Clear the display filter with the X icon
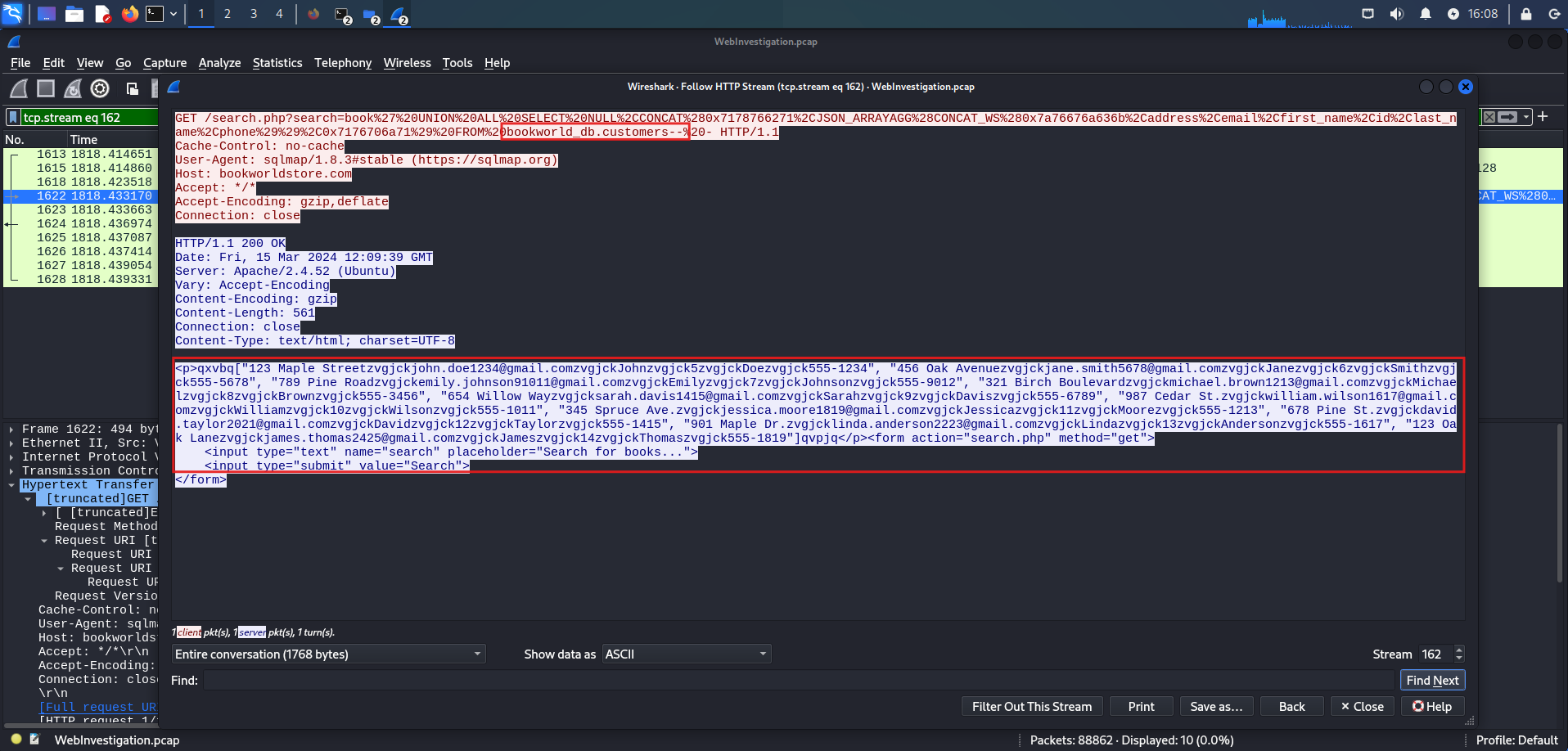 1489,117
